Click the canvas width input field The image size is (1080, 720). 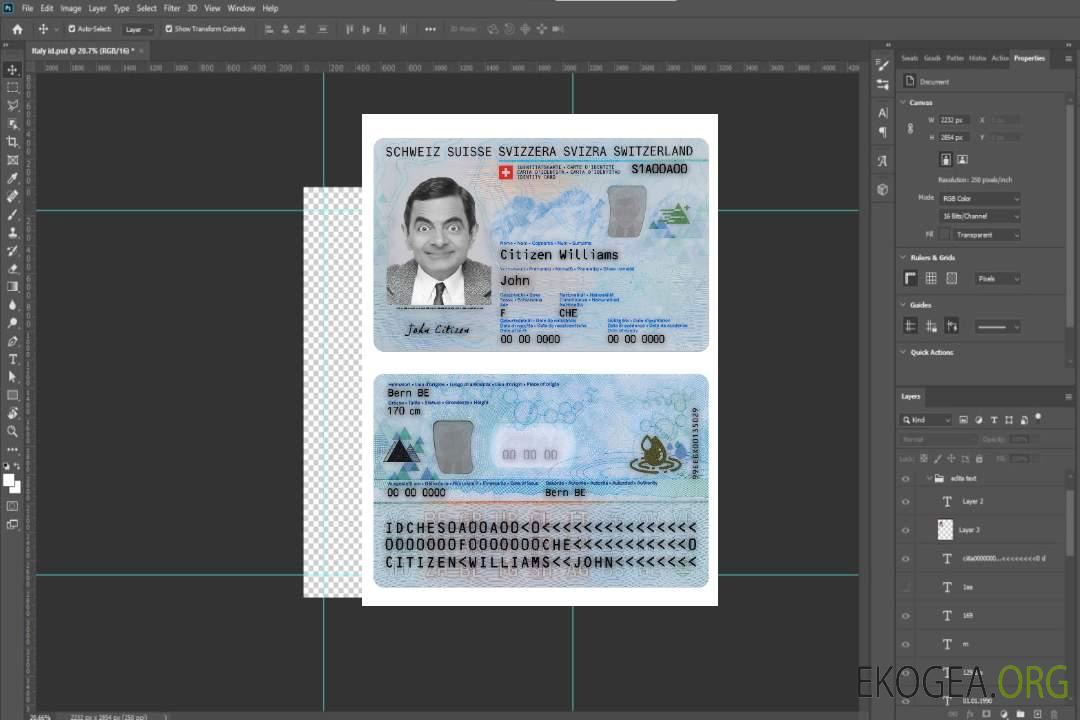point(953,120)
